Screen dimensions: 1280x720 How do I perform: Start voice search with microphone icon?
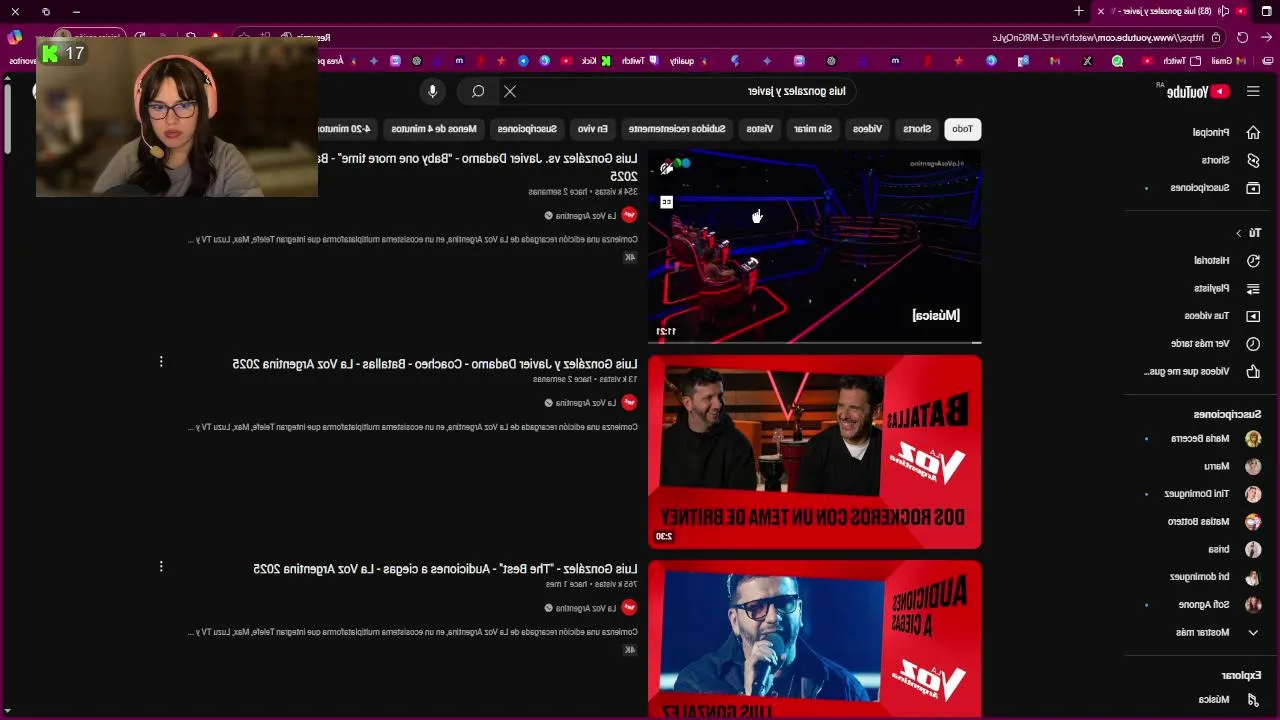432,91
